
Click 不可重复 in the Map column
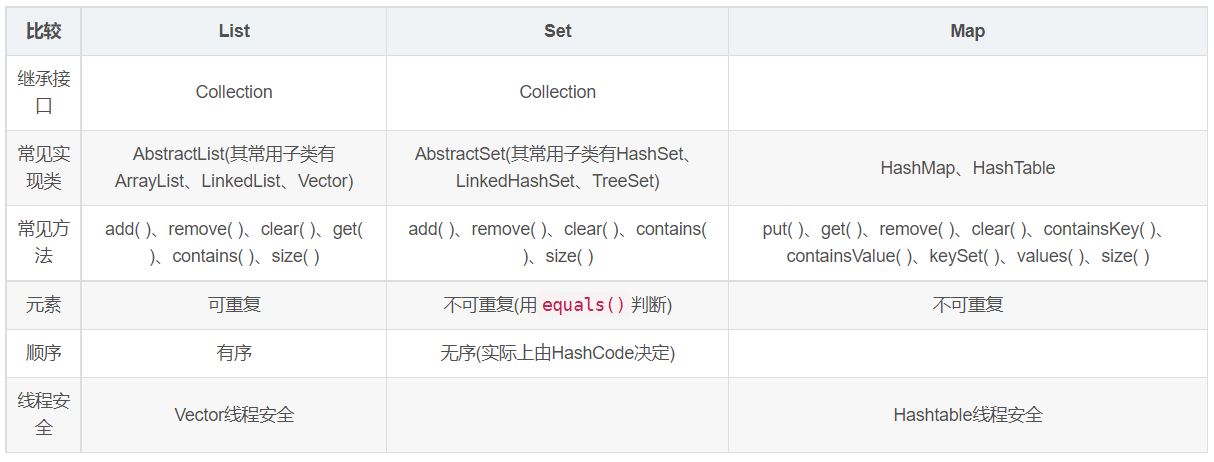click(x=967, y=305)
